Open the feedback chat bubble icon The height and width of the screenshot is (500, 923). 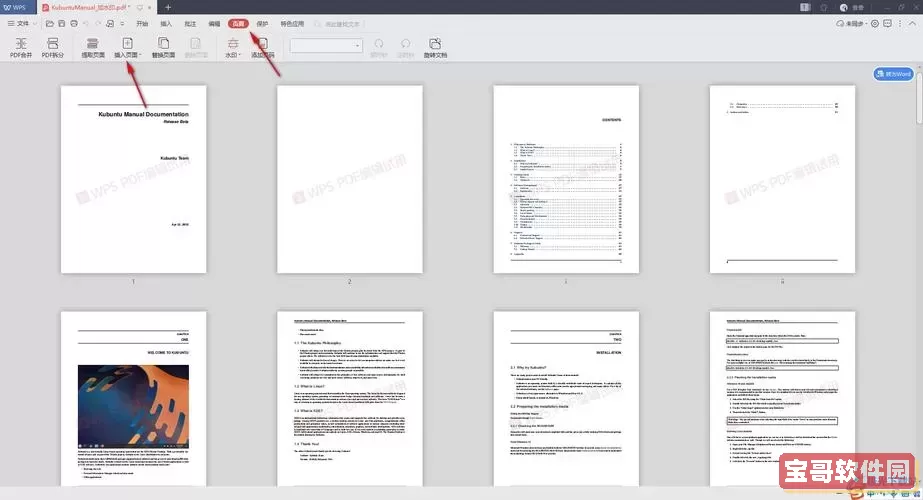click(x=887, y=24)
